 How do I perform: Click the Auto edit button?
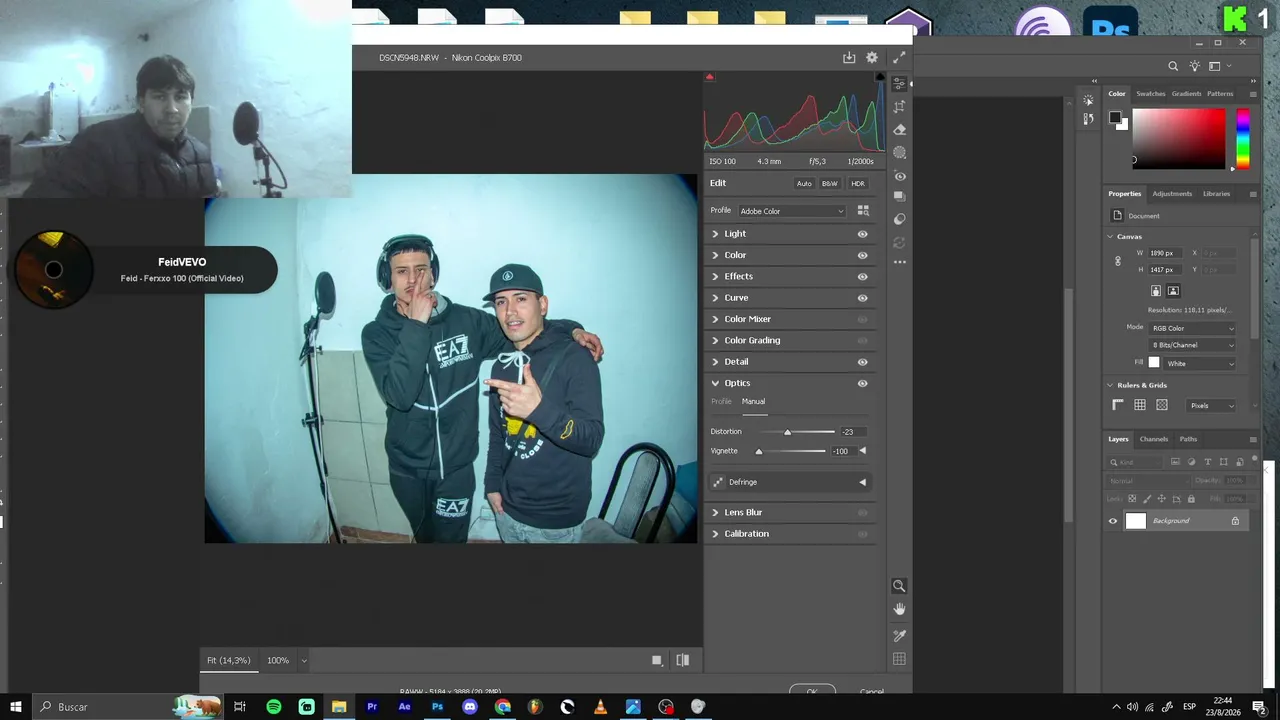tap(804, 184)
